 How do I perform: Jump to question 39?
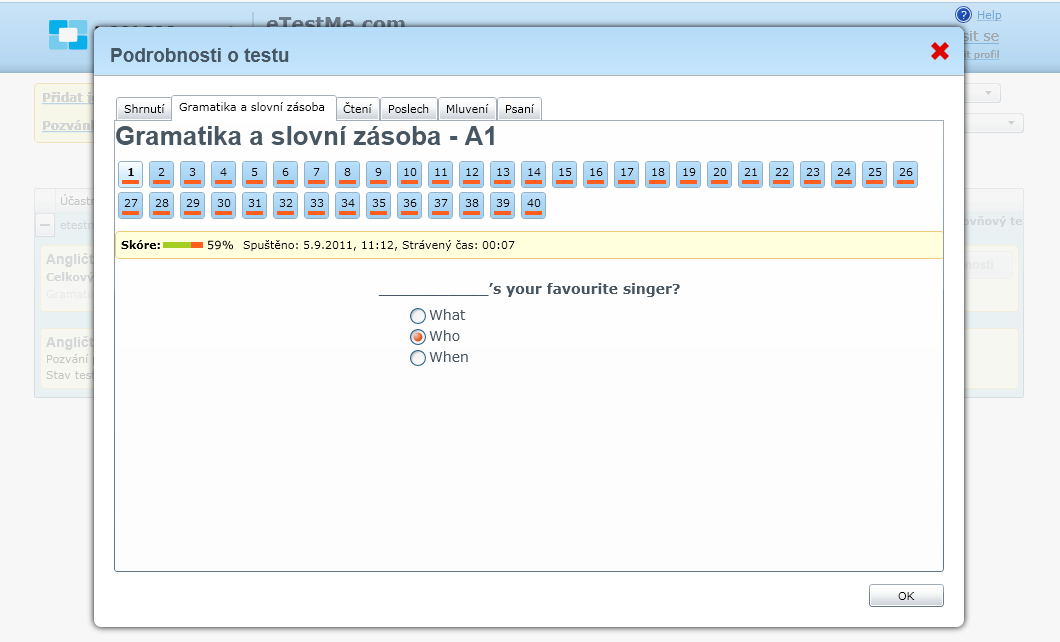(x=502, y=205)
